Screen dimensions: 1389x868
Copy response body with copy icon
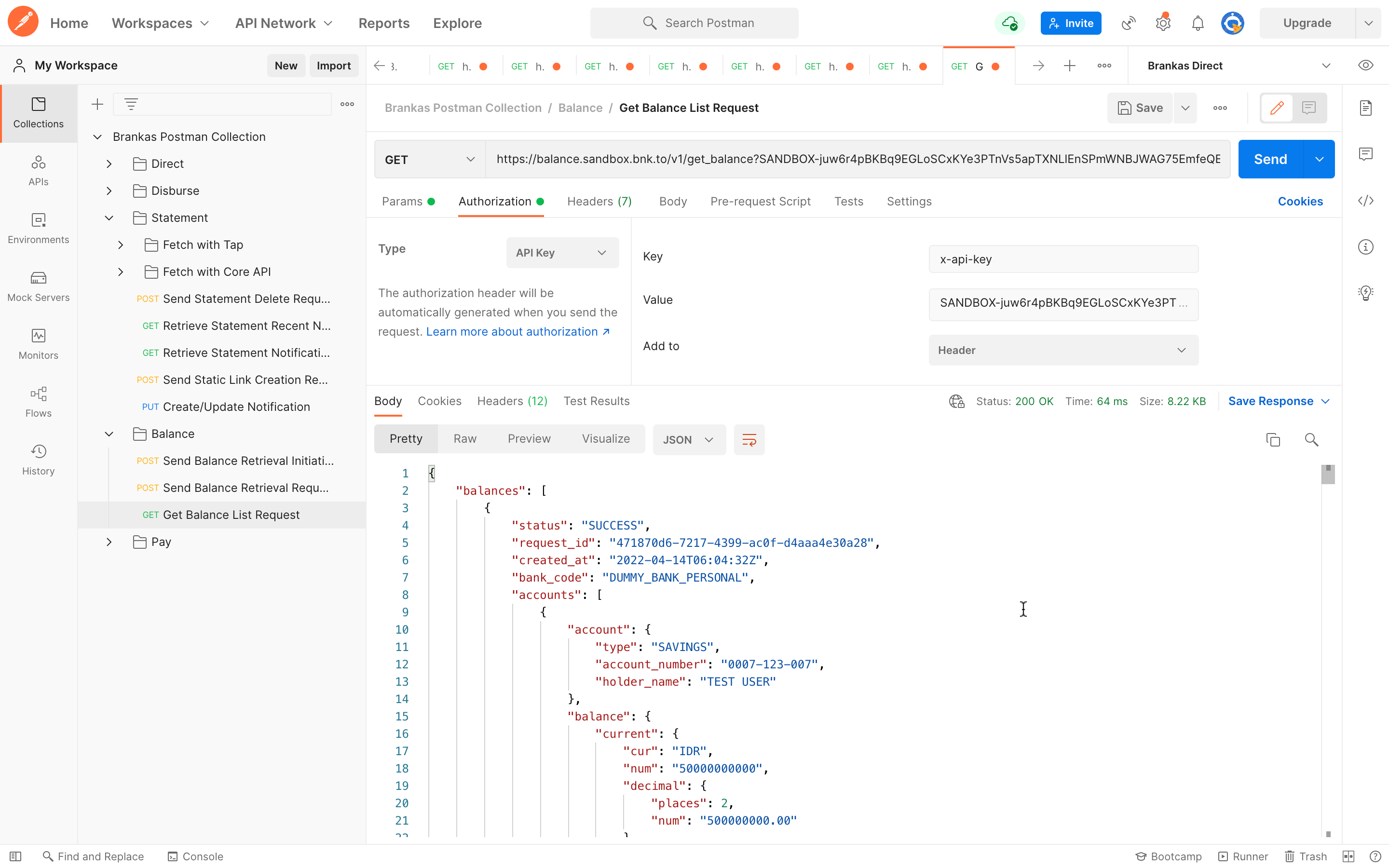(1272, 440)
